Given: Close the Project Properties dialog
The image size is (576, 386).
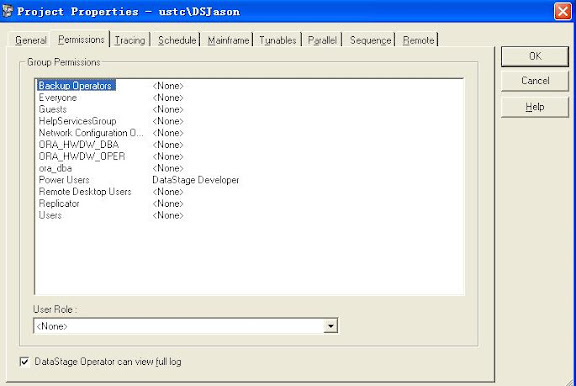Looking at the screenshot, I should [x=562, y=11].
